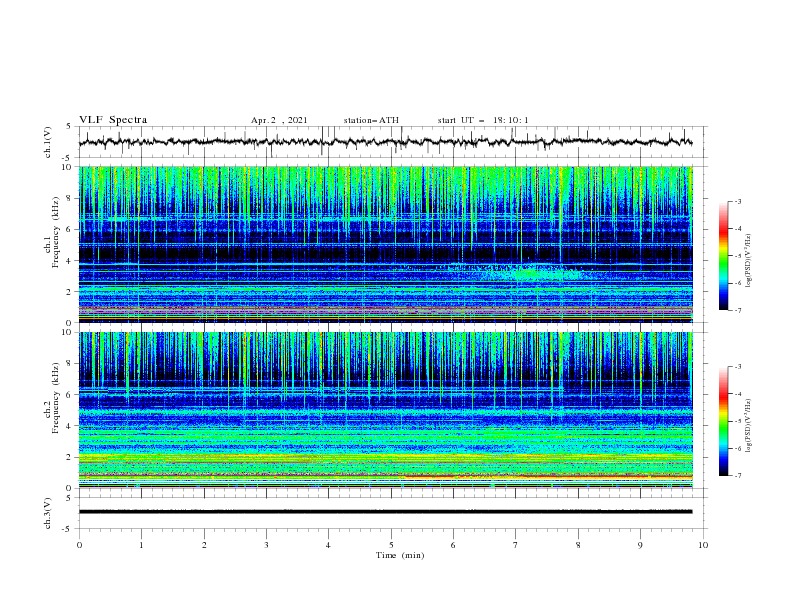Screen dimensions: 792x612
Task: Click the "8" kHz tick of ch.2 spectrogram
Action: pyautogui.click(x=71, y=364)
